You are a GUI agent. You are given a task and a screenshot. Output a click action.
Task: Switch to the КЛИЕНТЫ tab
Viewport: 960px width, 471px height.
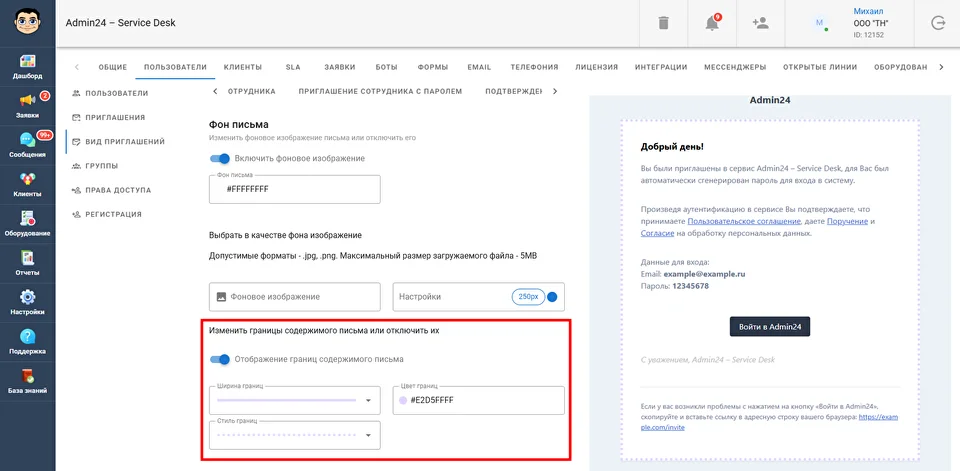pyautogui.click(x=243, y=67)
